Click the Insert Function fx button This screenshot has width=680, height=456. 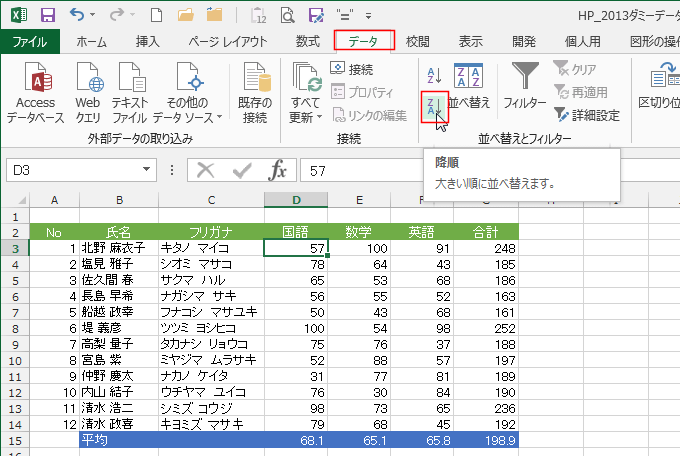279,170
